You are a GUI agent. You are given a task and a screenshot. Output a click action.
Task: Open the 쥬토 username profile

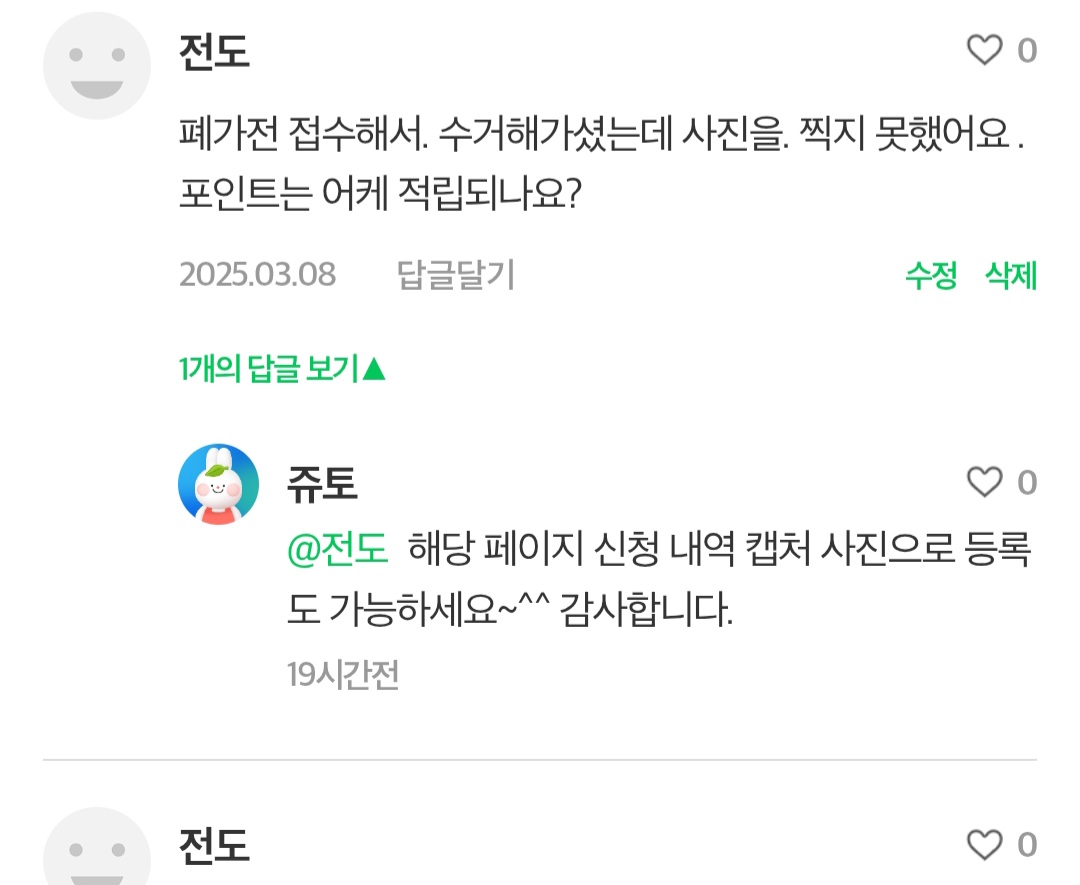point(321,485)
